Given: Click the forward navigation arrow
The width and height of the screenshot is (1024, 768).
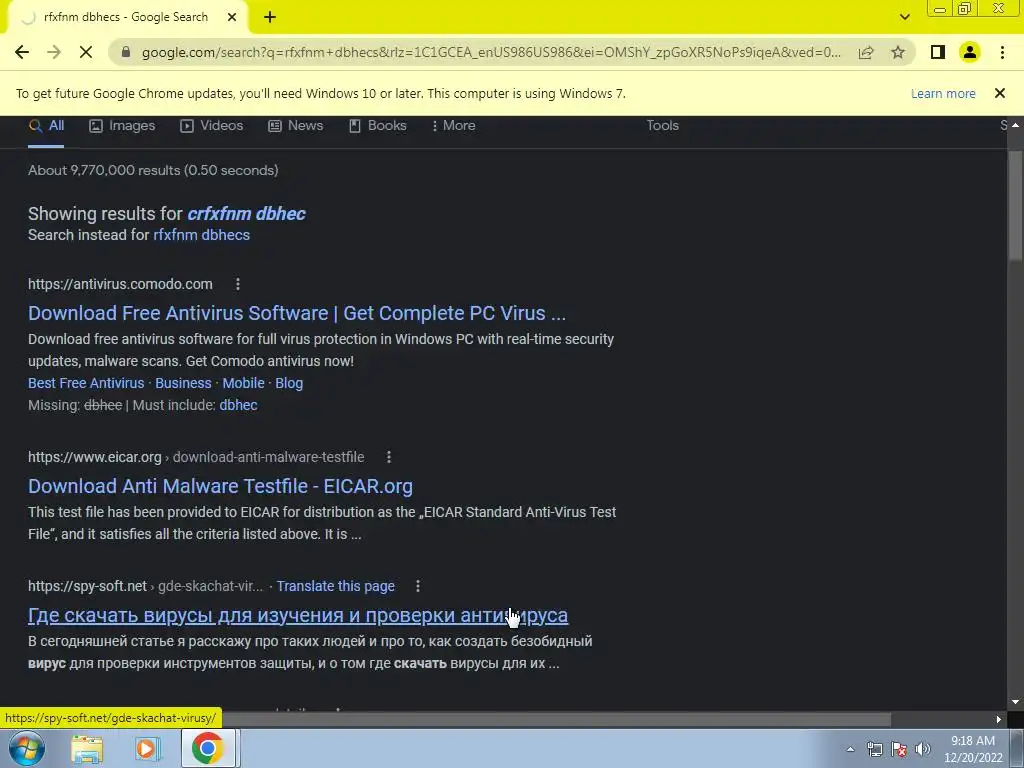Looking at the screenshot, I should (x=54, y=52).
